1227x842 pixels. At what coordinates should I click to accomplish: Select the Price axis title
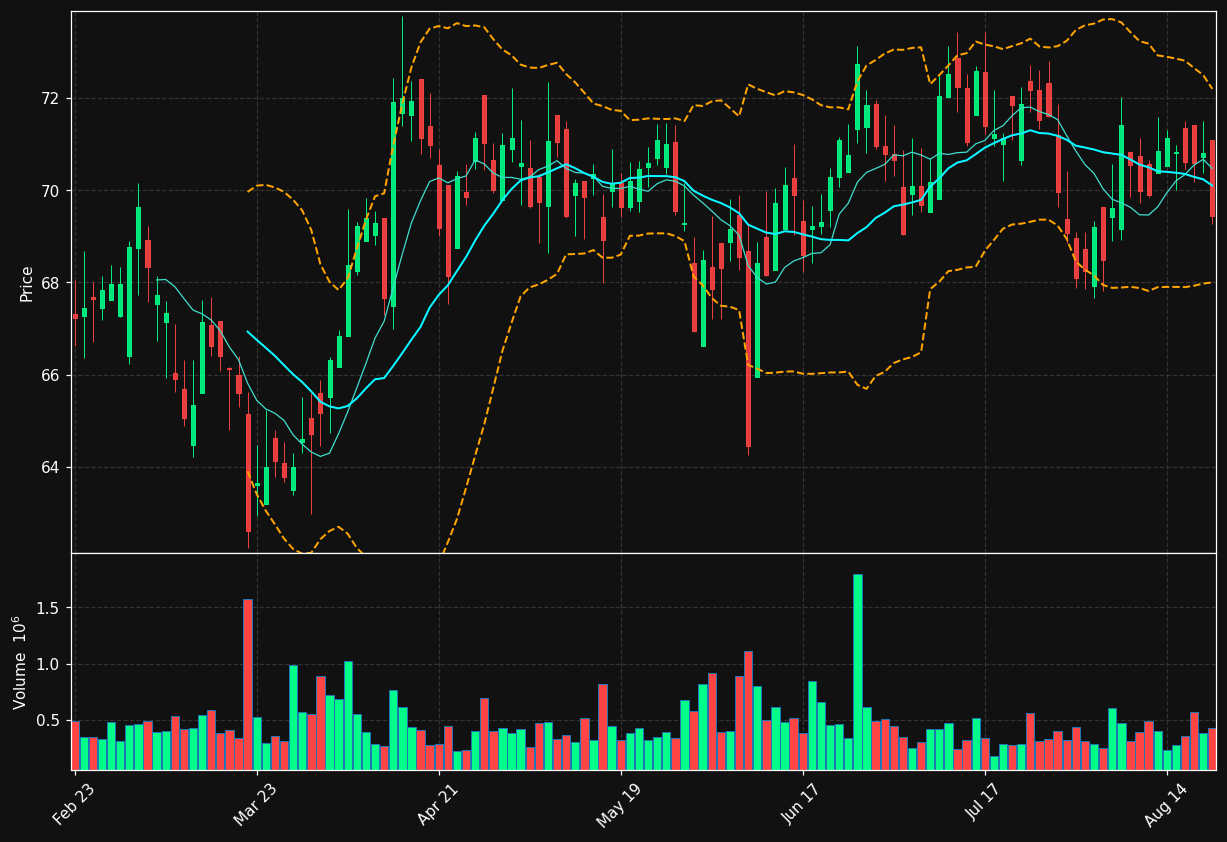pyautogui.click(x=27, y=283)
